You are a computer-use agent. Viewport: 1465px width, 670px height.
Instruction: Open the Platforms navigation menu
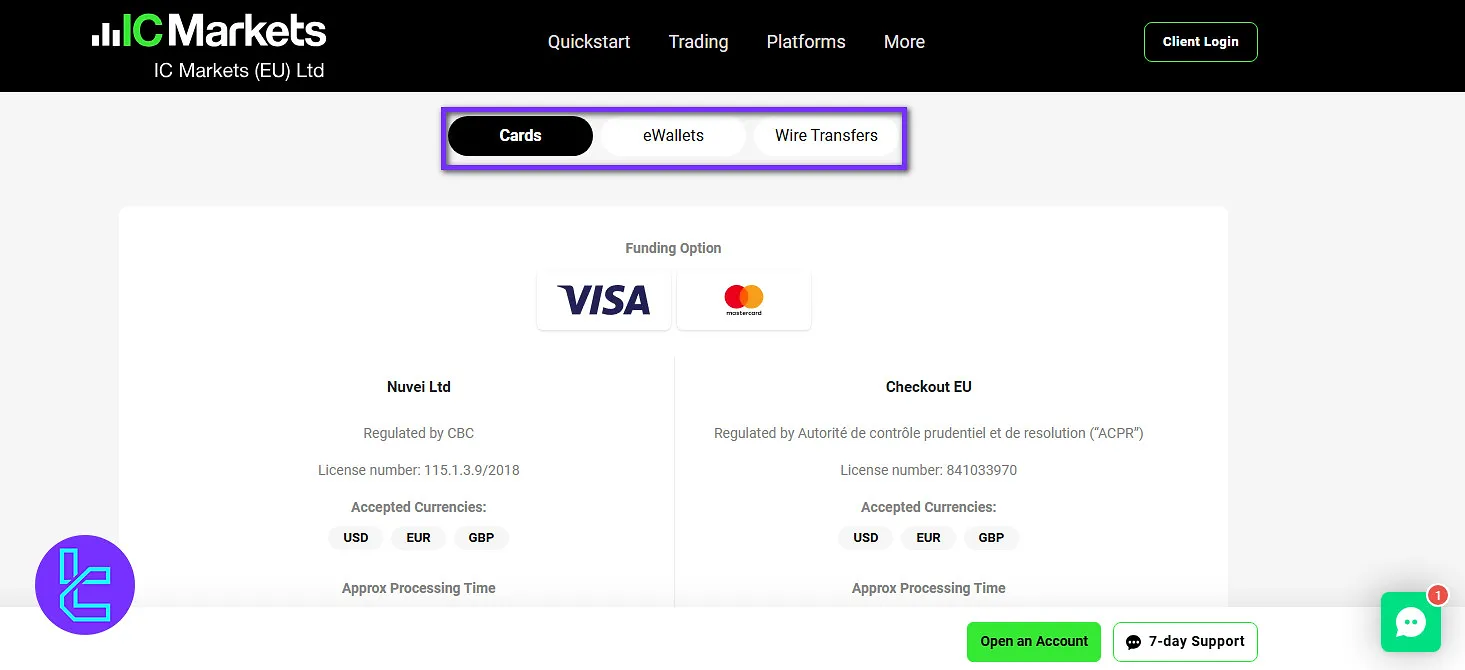tap(805, 42)
